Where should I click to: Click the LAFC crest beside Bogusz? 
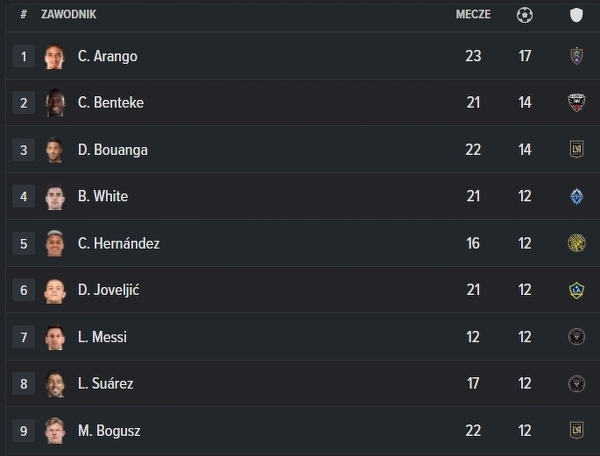click(575, 430)
